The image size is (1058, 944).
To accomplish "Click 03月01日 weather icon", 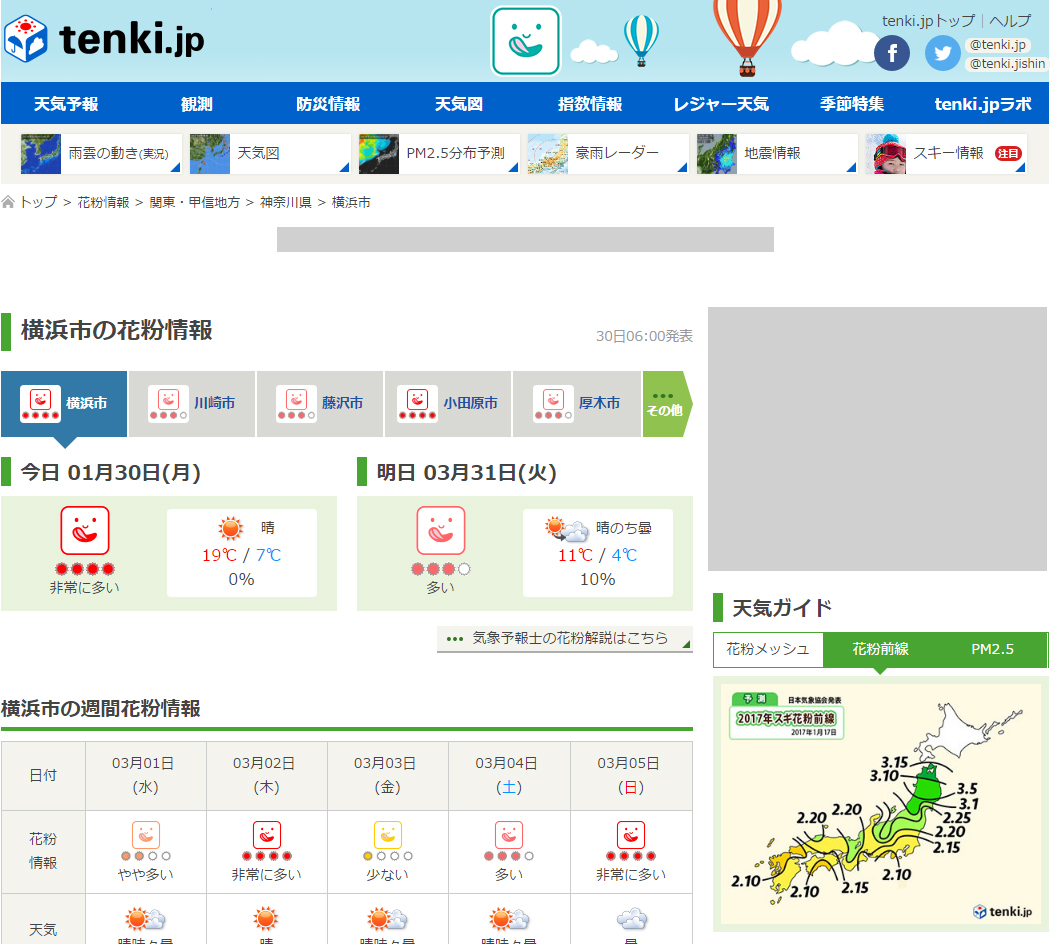I will click(145, 919).
